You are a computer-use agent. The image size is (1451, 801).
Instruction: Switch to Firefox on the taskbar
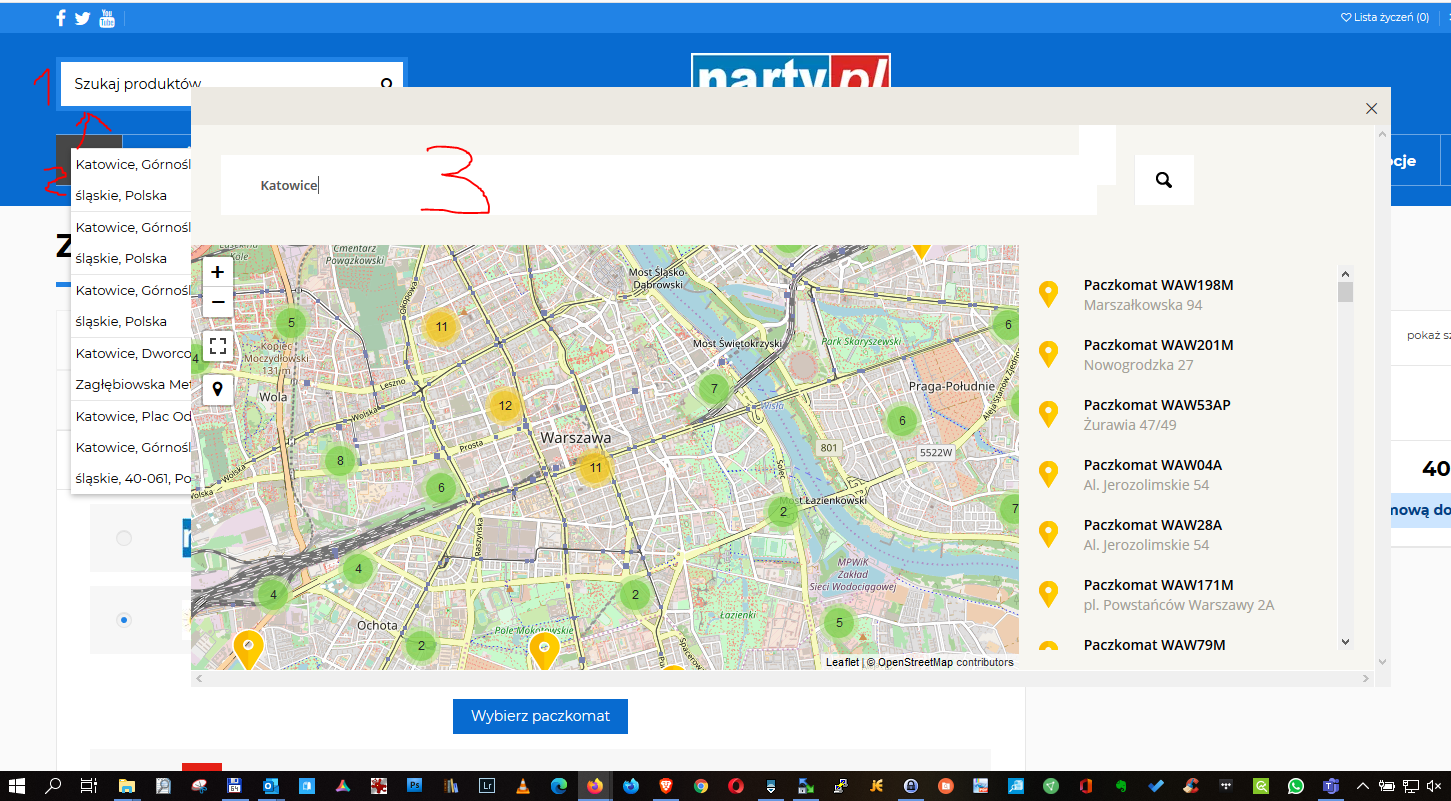pos(595,786)
